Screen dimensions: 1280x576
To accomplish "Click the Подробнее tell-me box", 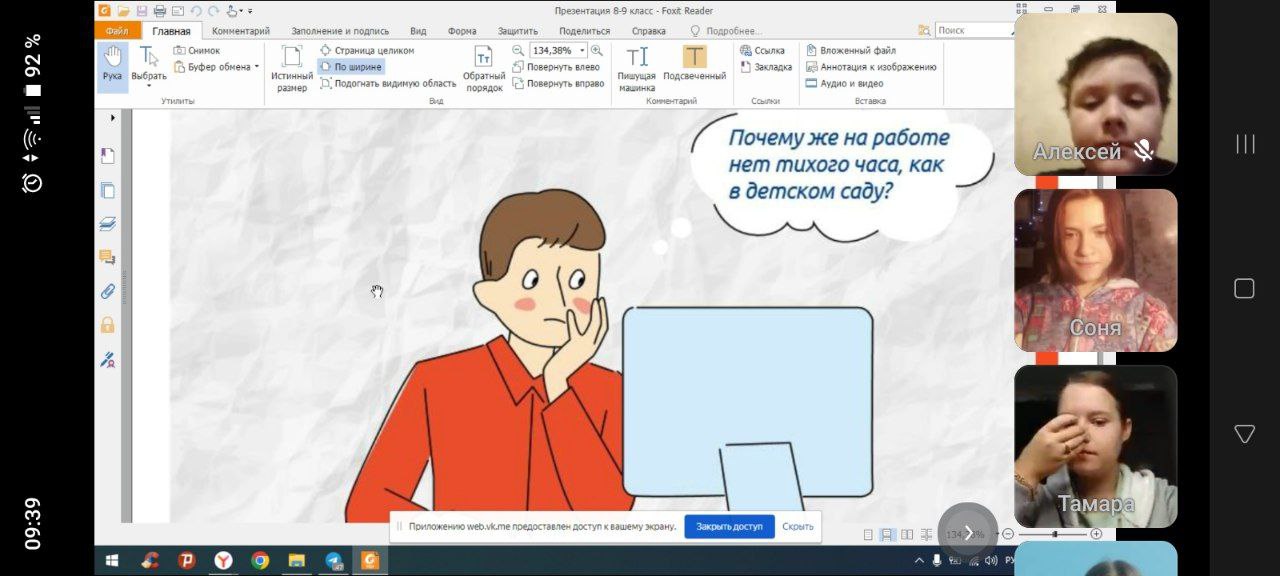I will tap(725, 31).
